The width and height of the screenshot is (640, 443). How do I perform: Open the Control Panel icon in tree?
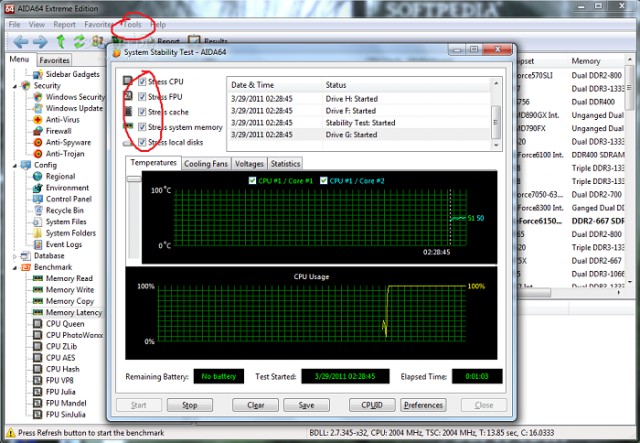(38, 199)
